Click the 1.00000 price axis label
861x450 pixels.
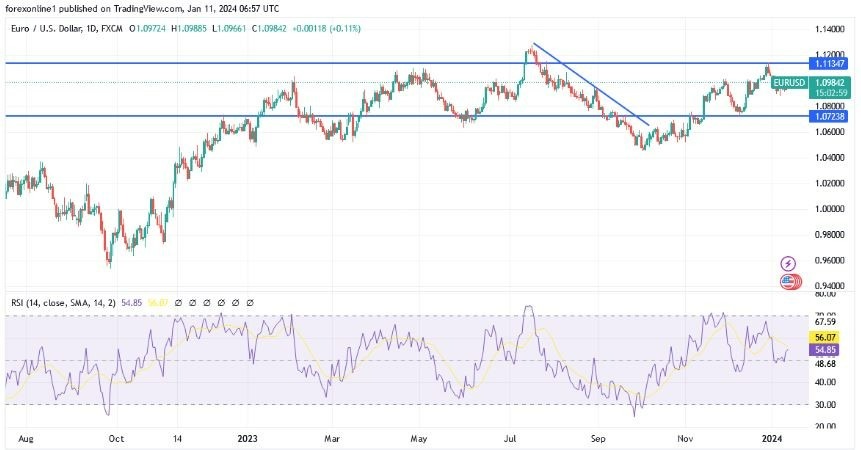pos(830,209)
